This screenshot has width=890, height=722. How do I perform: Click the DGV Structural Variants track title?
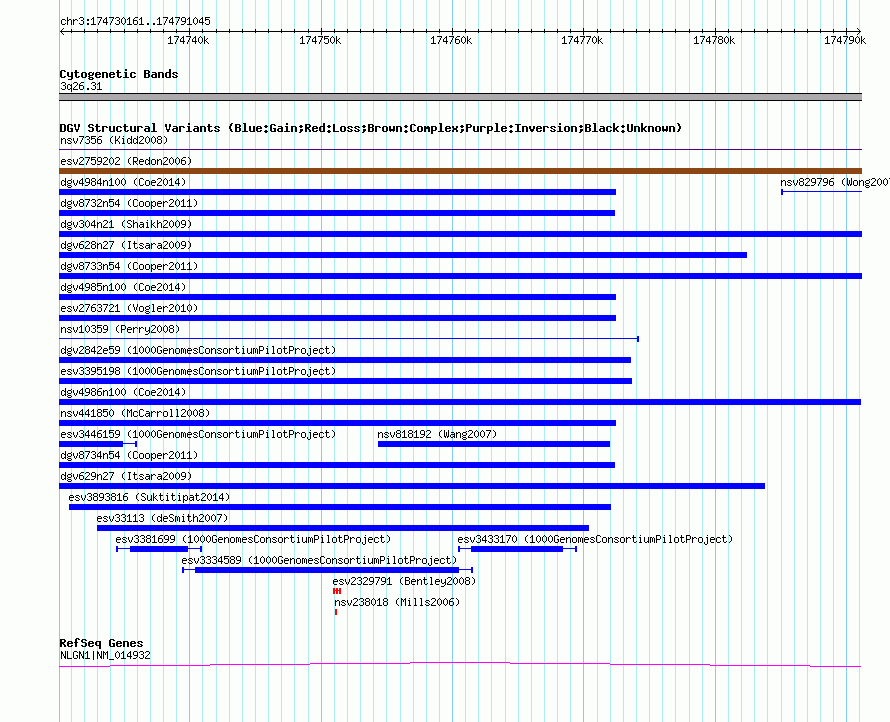pos(371,128)
